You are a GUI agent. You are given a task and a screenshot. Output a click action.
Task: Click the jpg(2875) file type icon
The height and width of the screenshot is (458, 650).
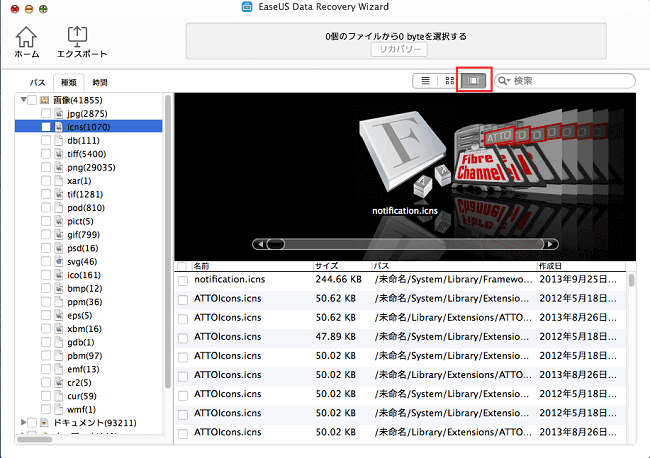point(59,114)
